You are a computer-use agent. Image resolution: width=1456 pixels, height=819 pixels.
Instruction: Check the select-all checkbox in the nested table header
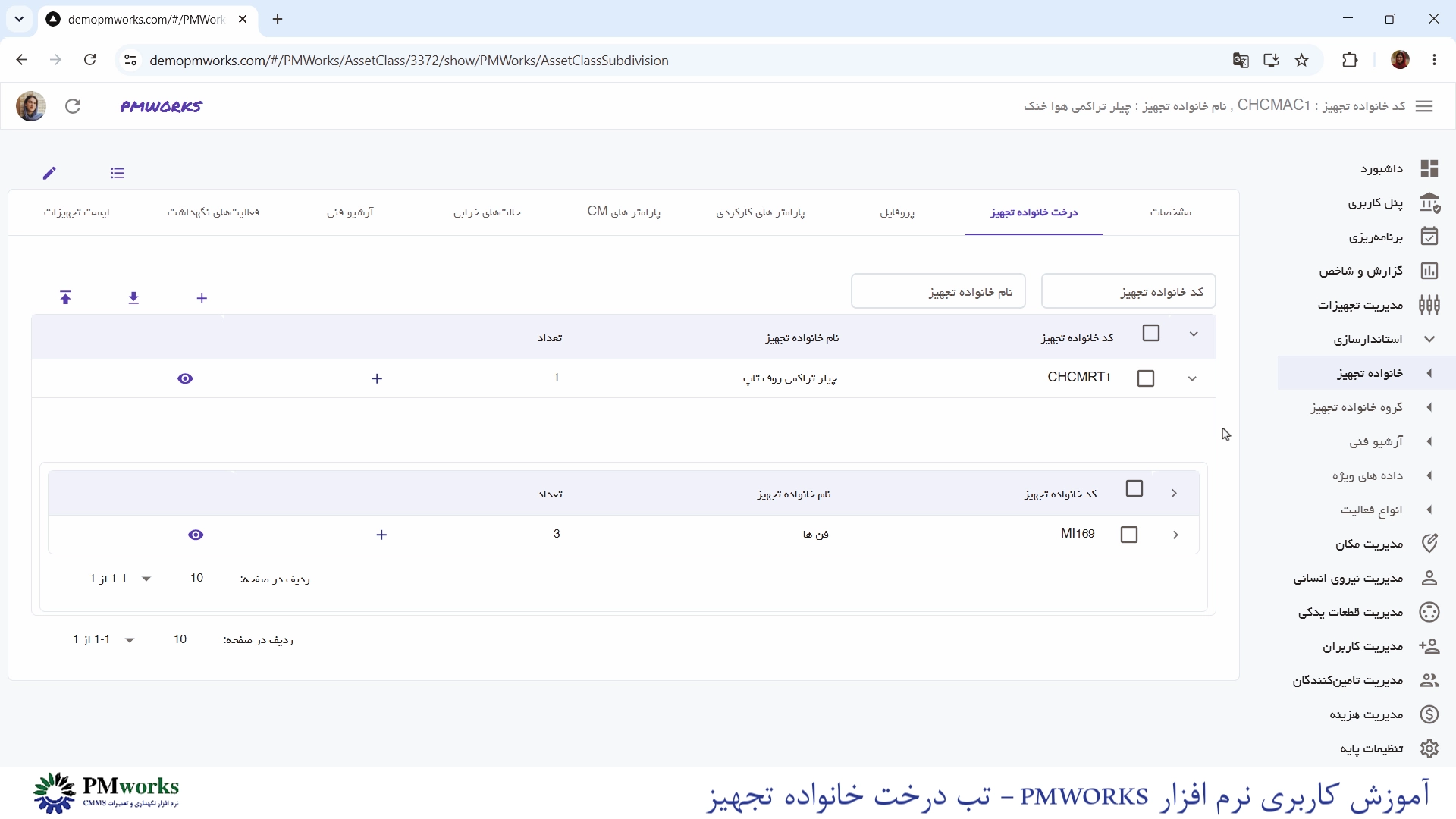click(x=1134, y=488)
